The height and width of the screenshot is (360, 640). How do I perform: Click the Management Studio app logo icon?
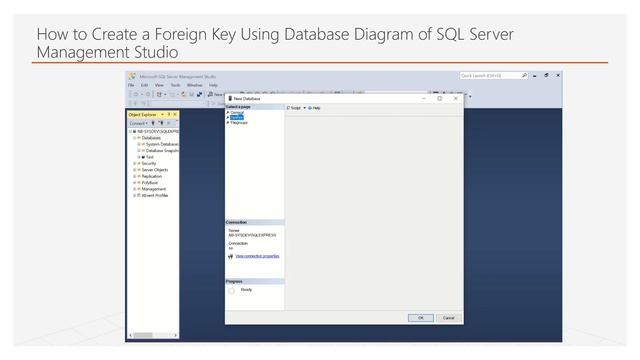(132, 76)
